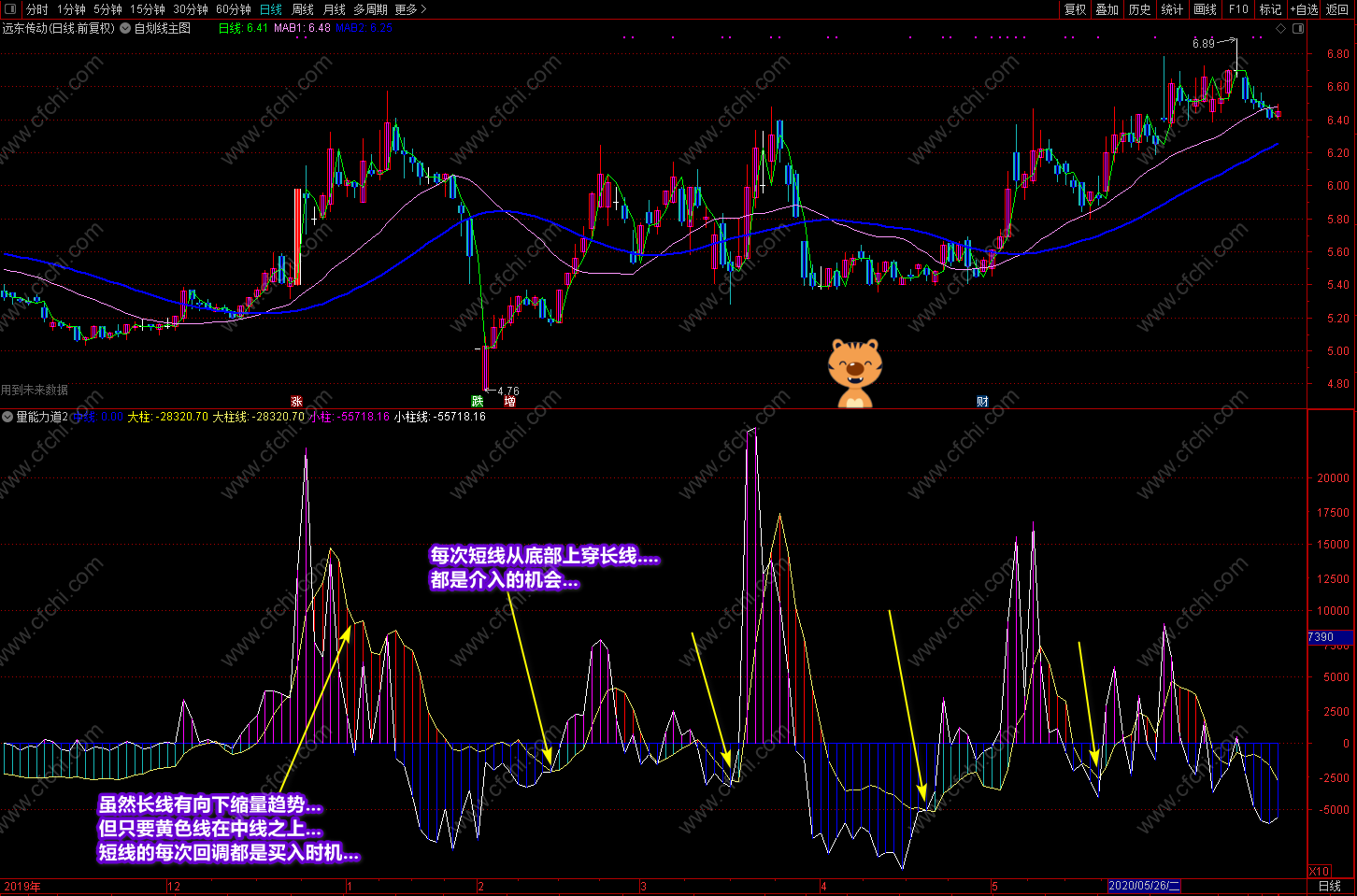
Task: Select the 60分钟 period tab
Action: (234, 9)
